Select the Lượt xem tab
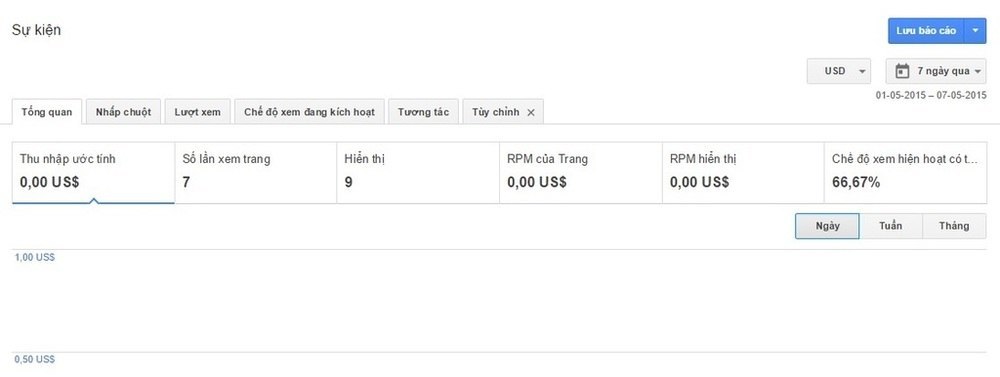The height and width of the screenshot is (377, 1000). 198,112
